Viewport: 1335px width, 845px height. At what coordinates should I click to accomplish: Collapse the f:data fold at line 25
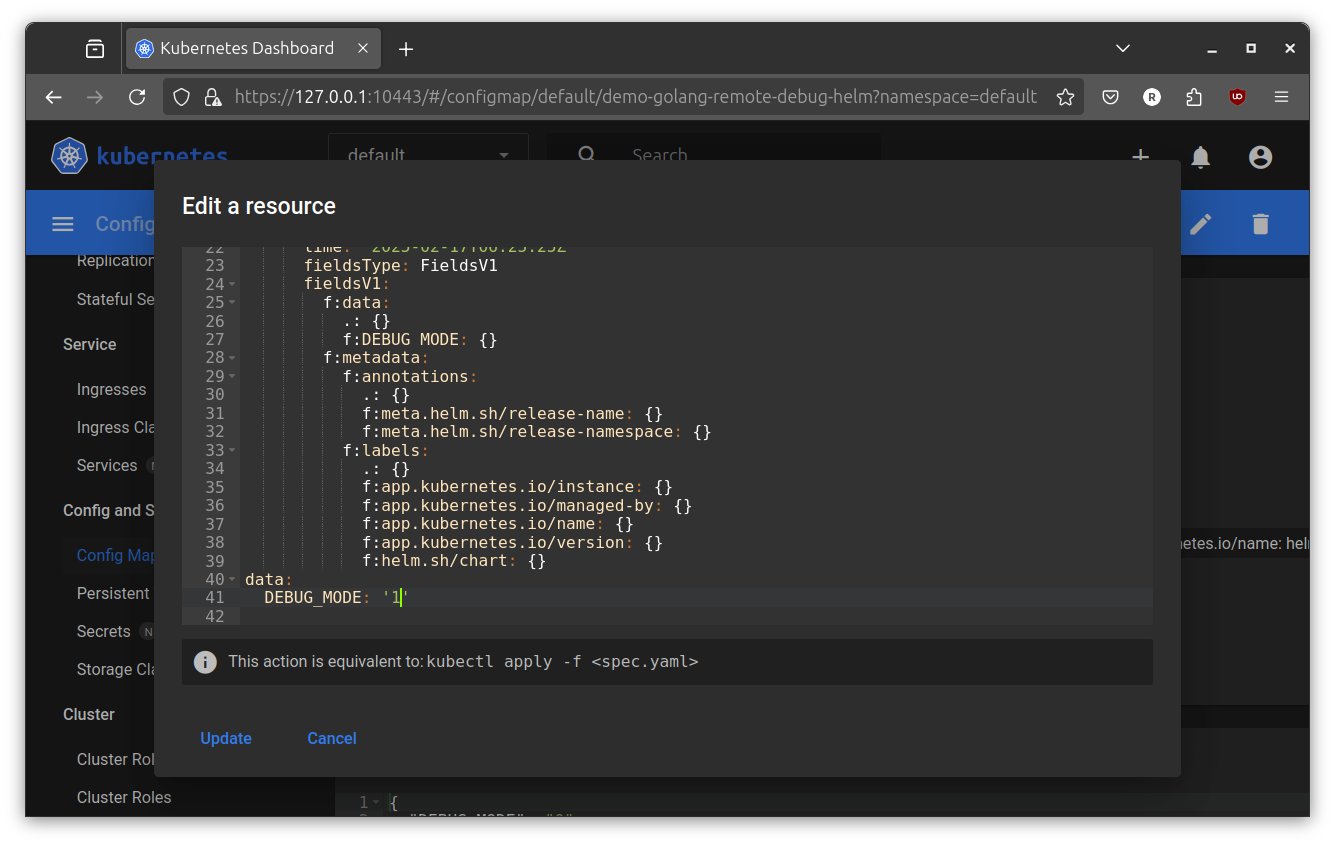pos(232,302)
